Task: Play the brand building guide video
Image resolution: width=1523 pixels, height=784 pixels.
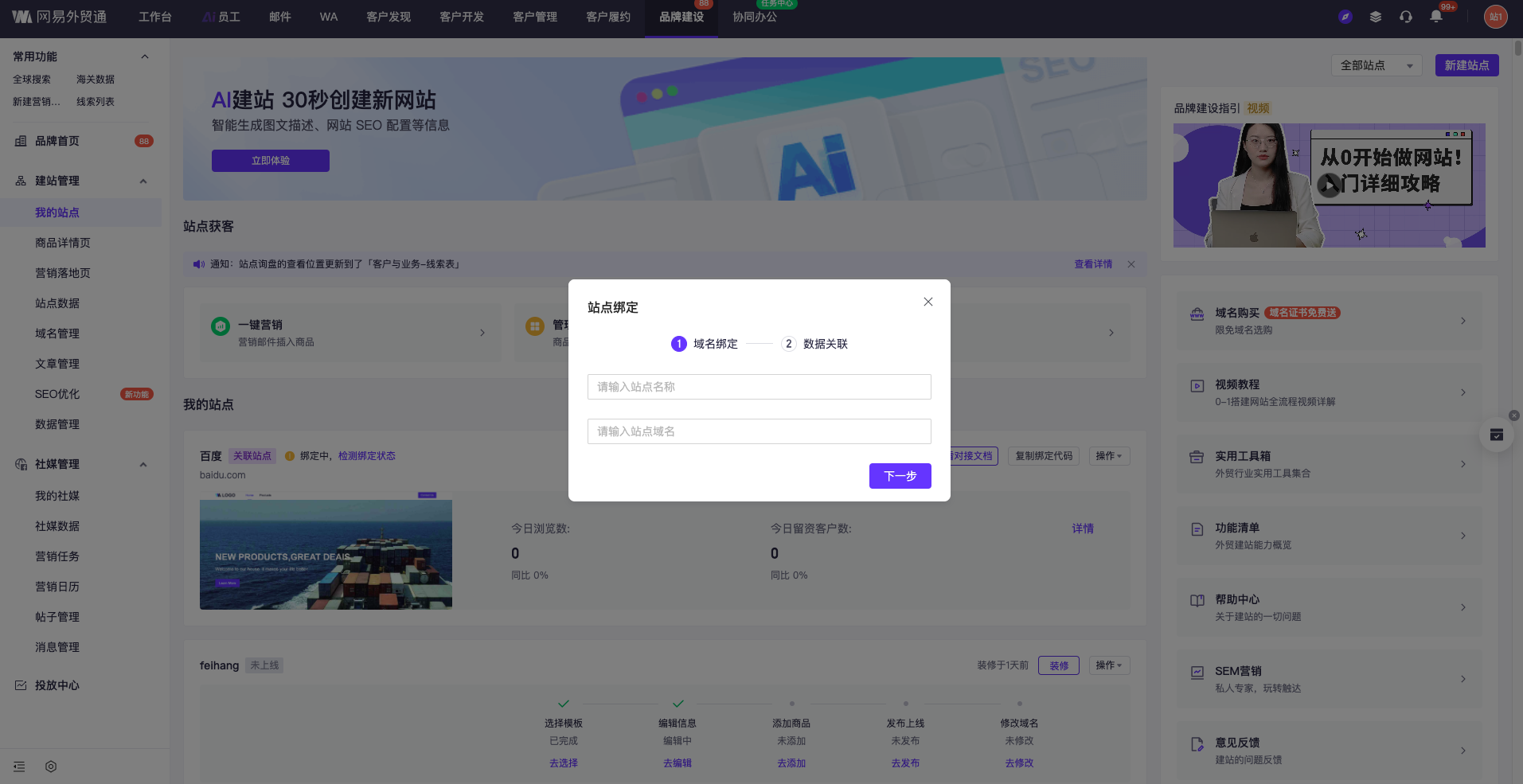Action: pos(1328,185)
